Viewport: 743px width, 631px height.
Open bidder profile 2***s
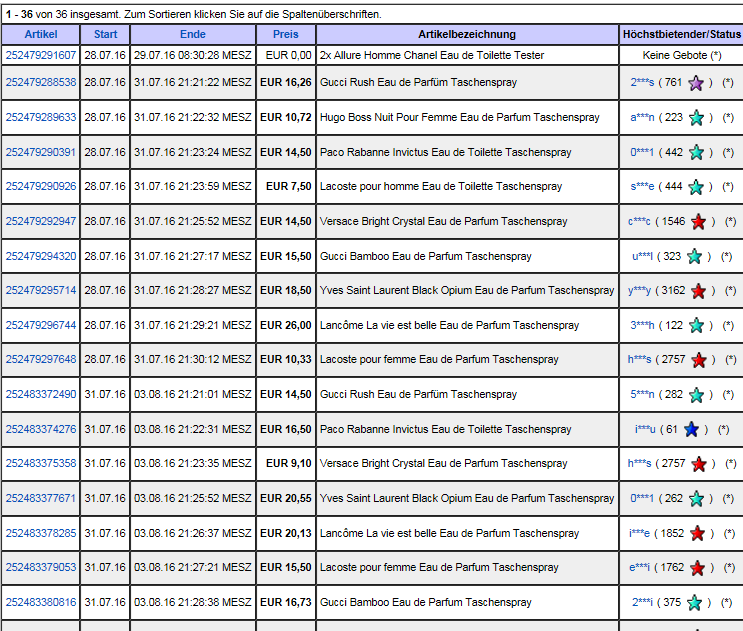642,82
